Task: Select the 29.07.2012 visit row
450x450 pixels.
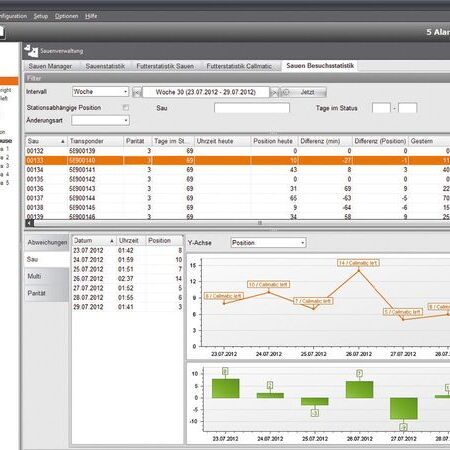Action: (x=128, y=307)
